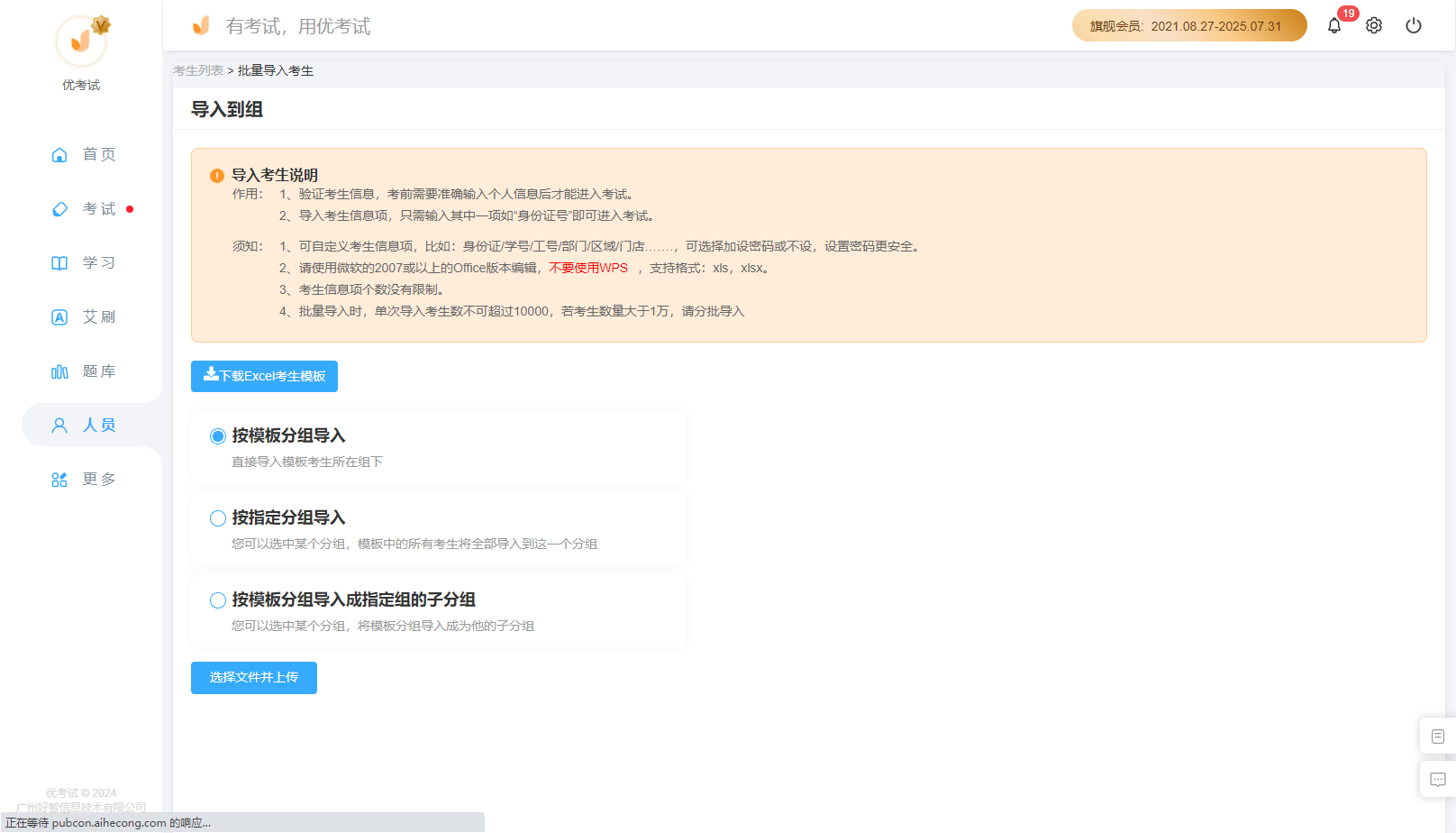Click the 有考试，用优考试 slogan text
The width and height of the screenshot is (1456, 833).
pos(298,26)
